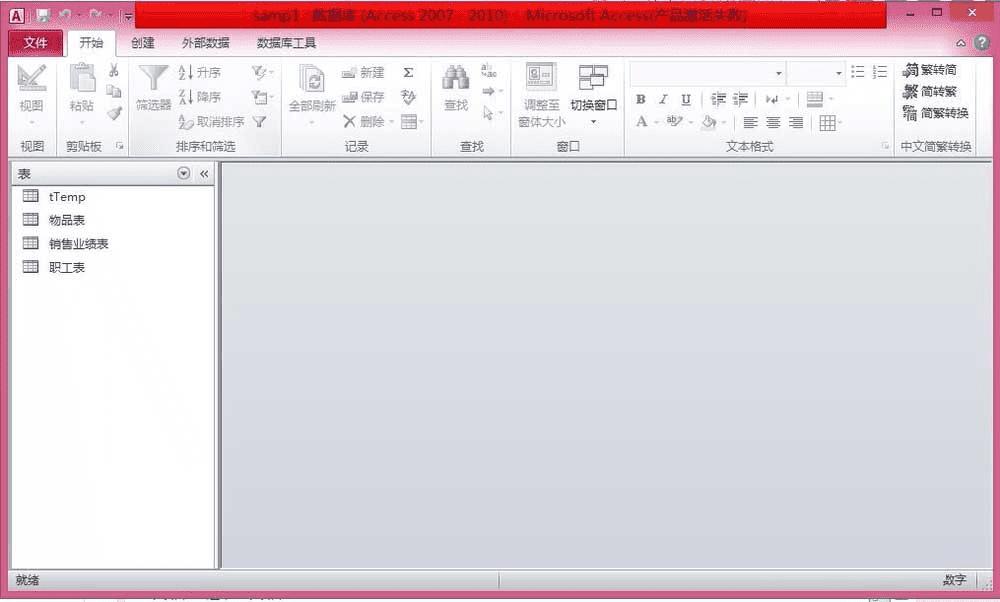Open the 文件 File tab
Viewport: 1000px width, 602px height.
point(36,43)
